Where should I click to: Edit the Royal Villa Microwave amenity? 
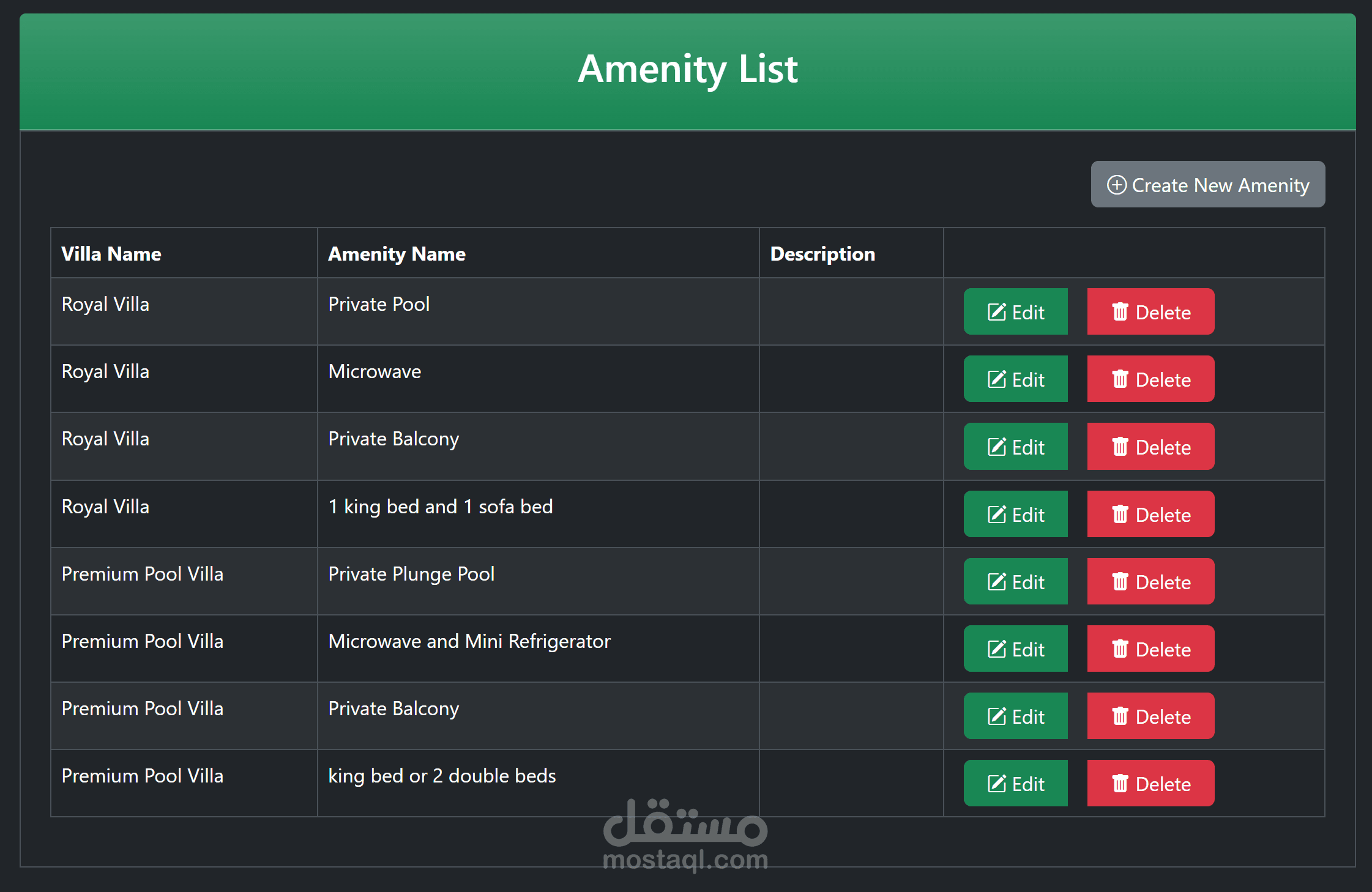(x=1016, y=379)
